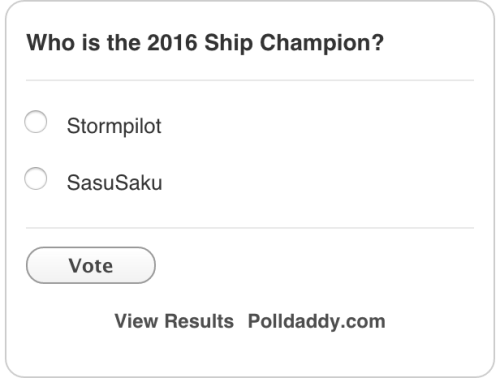Show current poll results
Screen dimensions: 500x378
tap(174, 321)
